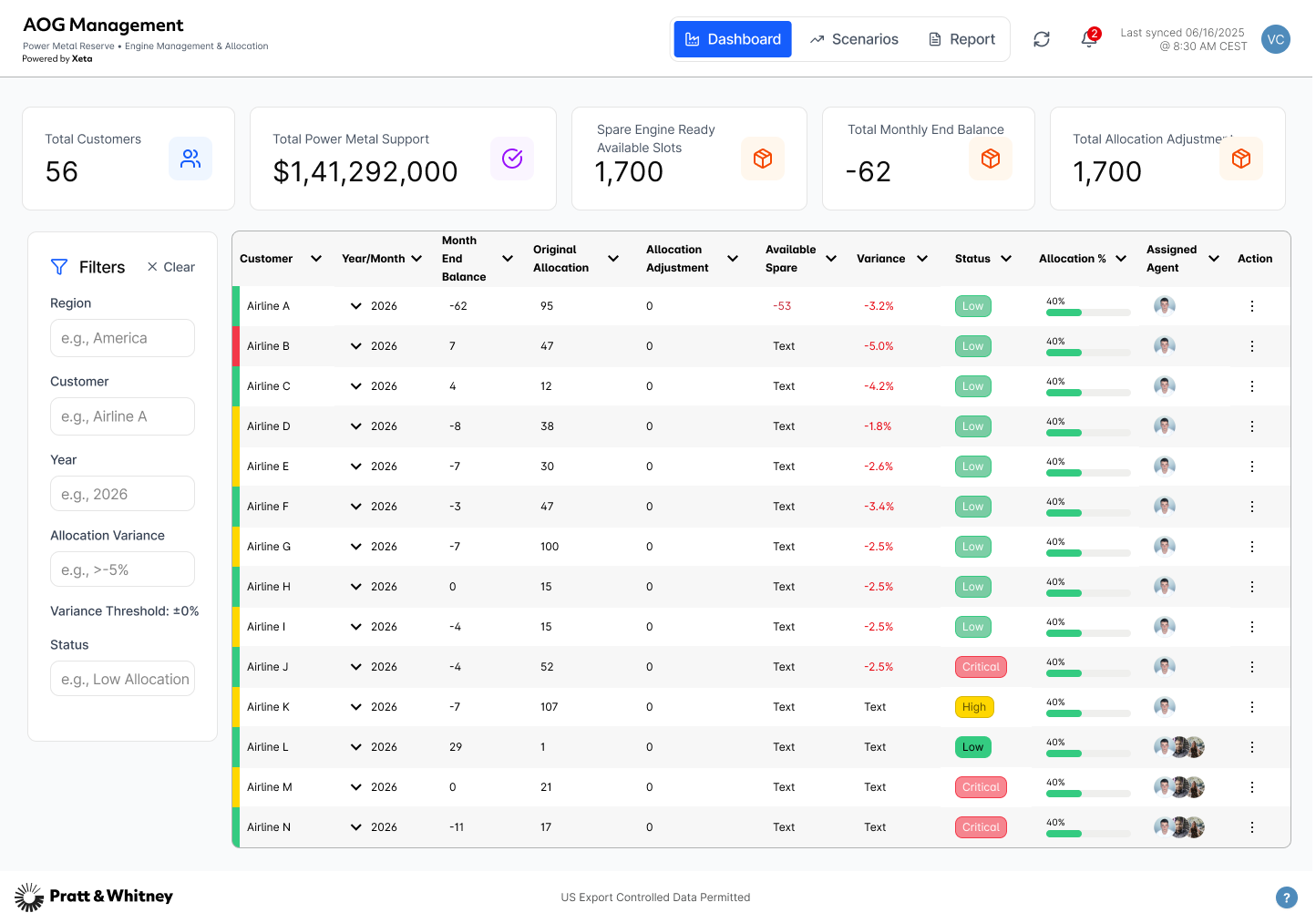Click the -3.2% variance for Airline A

coord(879,306)
